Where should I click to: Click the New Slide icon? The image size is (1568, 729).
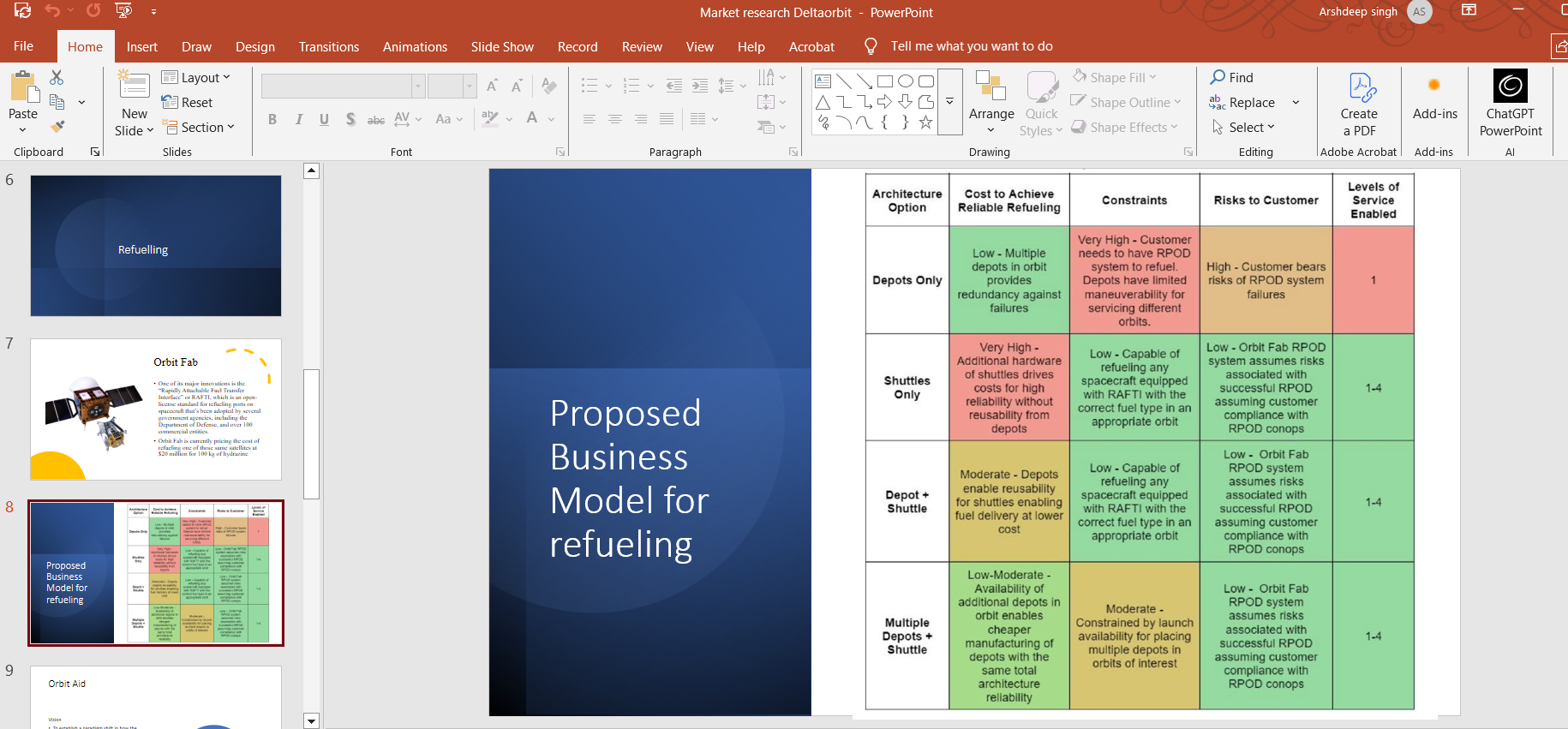[x=135, y=86]
